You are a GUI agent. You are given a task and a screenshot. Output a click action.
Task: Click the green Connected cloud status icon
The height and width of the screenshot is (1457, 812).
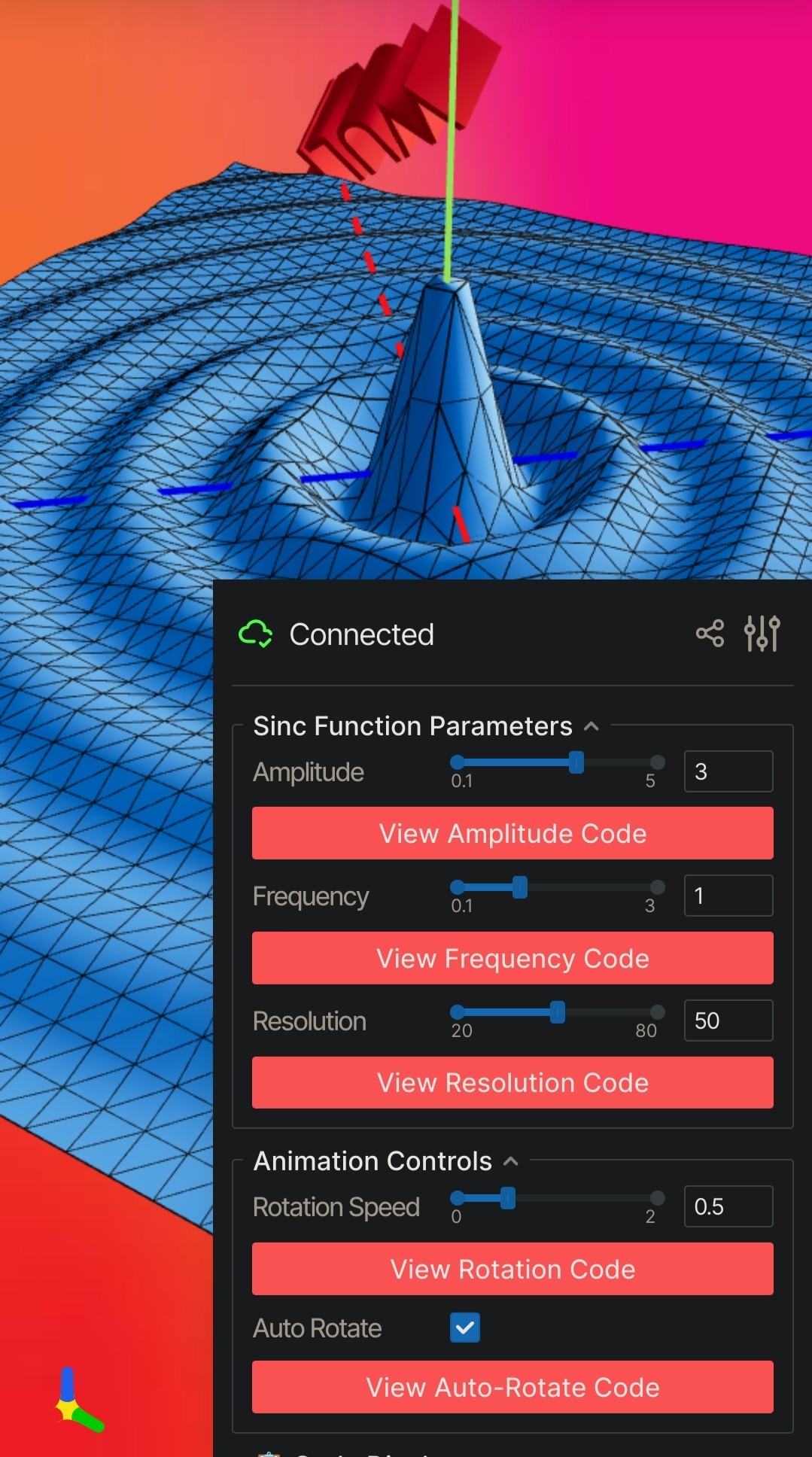point(255,634)
